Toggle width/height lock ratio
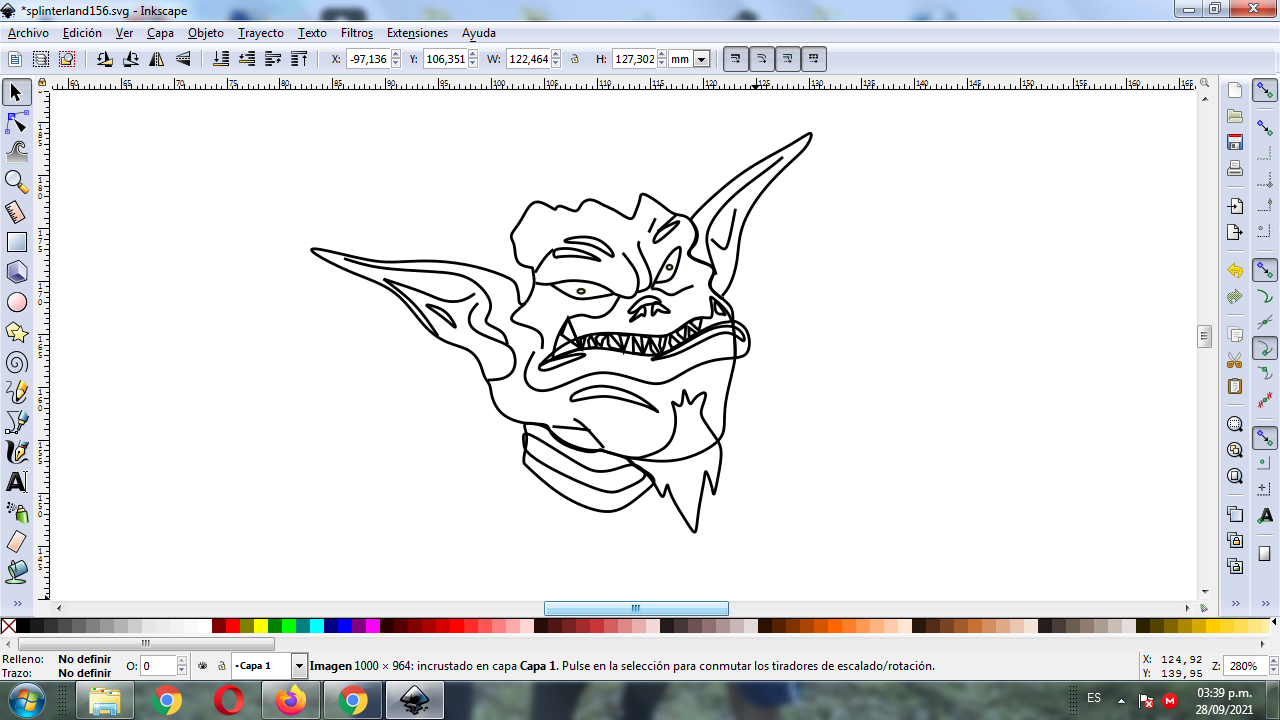This screenshot has width=1280, height=720. pyautogui.click(x=575, y=59)
